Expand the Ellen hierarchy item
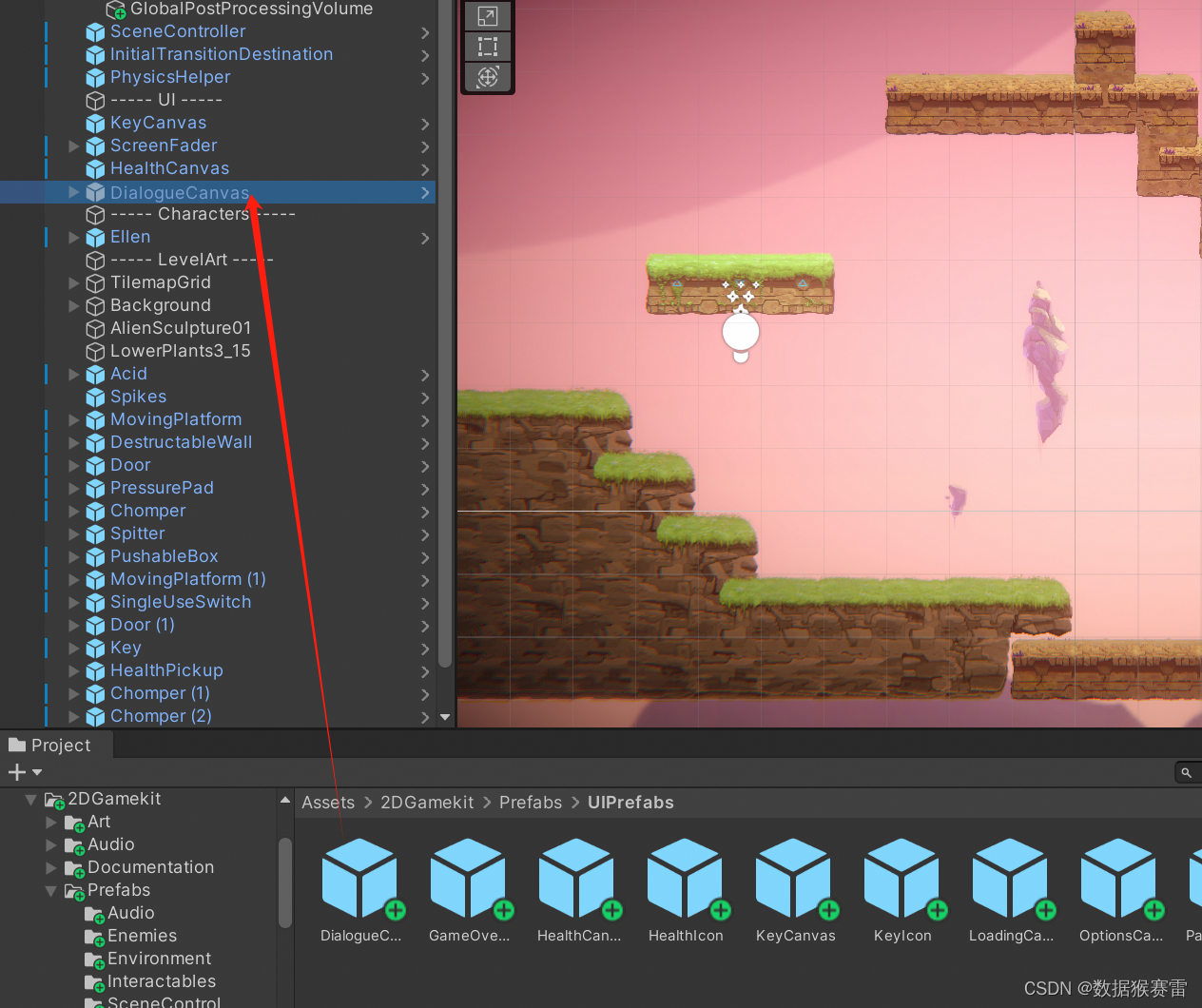Image resolution: width=1202 pixels, height=1008 pixels. pyautogui.click(x=74, y=237)
